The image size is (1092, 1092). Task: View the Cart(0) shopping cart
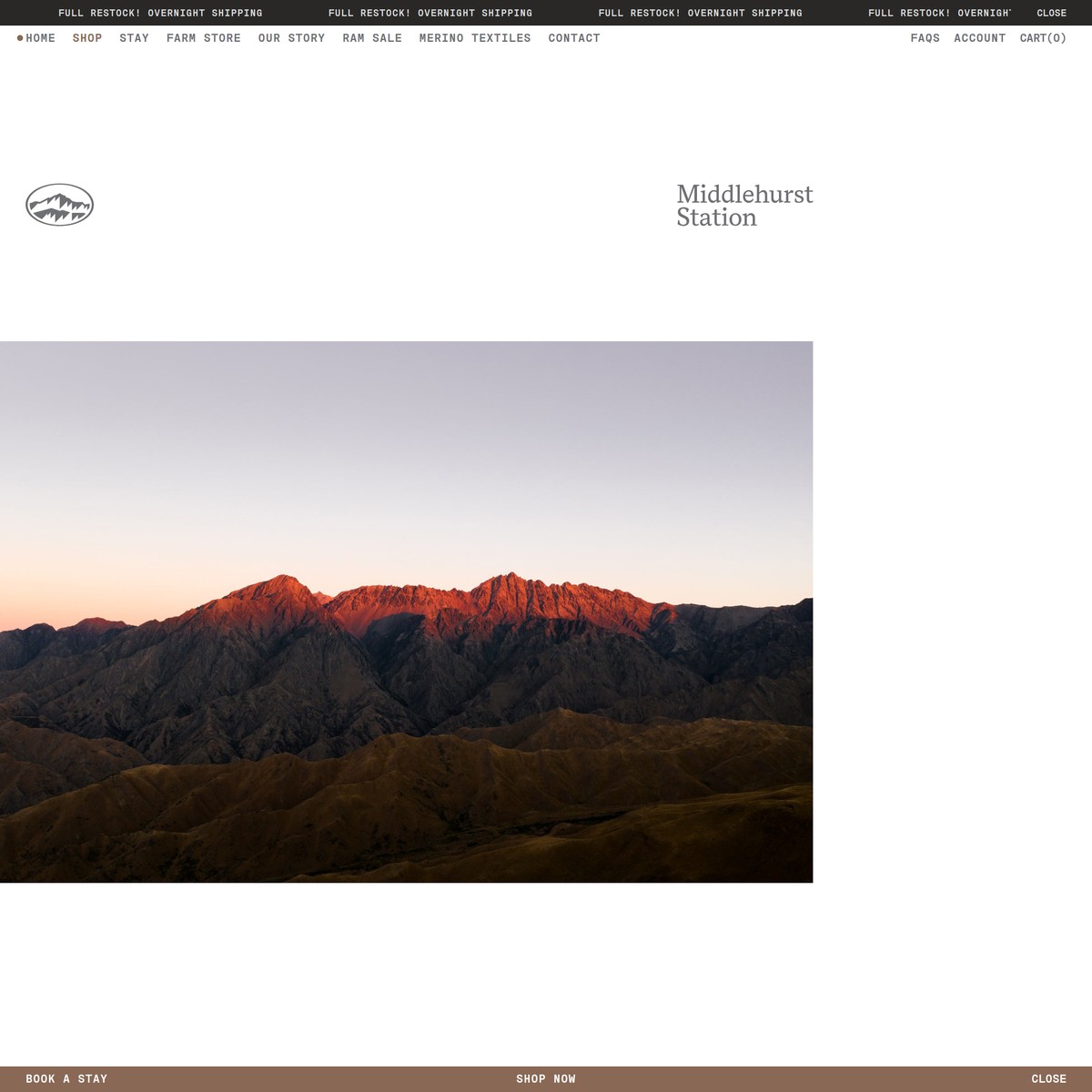tap(1042, 38)
